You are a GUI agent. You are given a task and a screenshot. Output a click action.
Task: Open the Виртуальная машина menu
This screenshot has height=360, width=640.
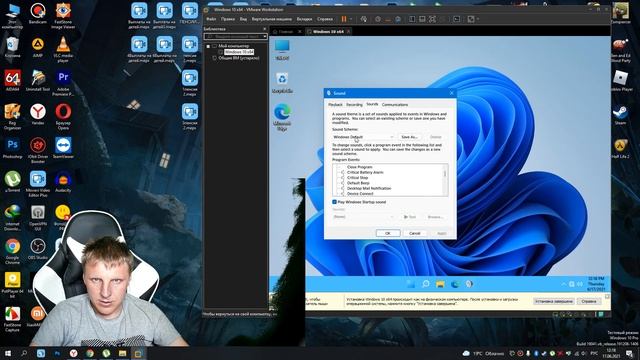[x=272, y=19]
